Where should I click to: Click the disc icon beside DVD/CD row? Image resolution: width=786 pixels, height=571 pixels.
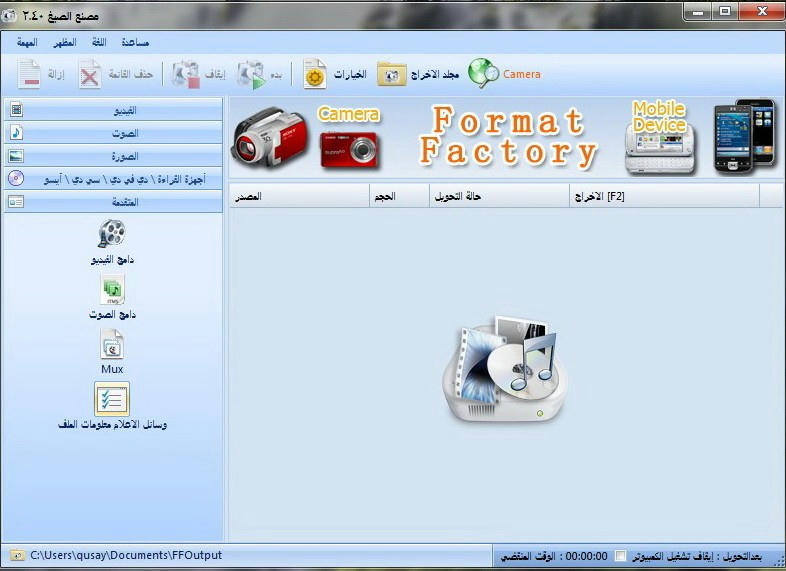pyautogui.click(x=16, y=178)
